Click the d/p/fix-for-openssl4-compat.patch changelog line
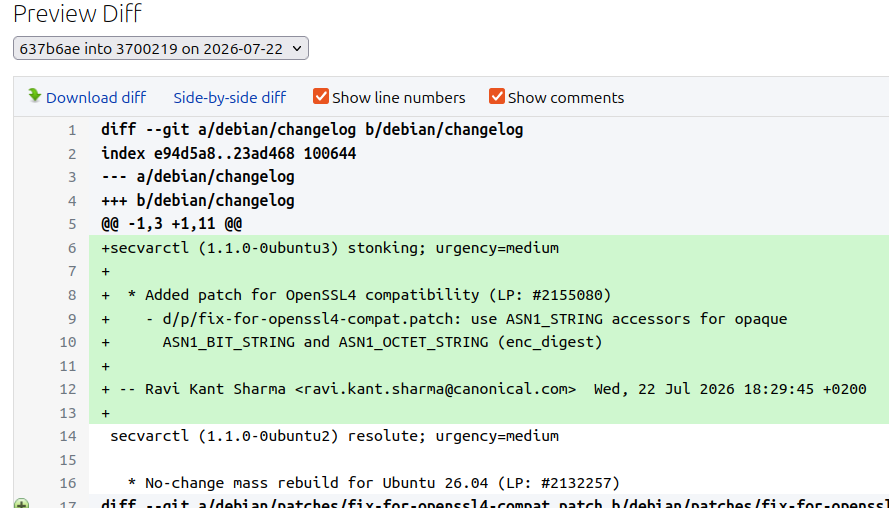 click(444, 319)
